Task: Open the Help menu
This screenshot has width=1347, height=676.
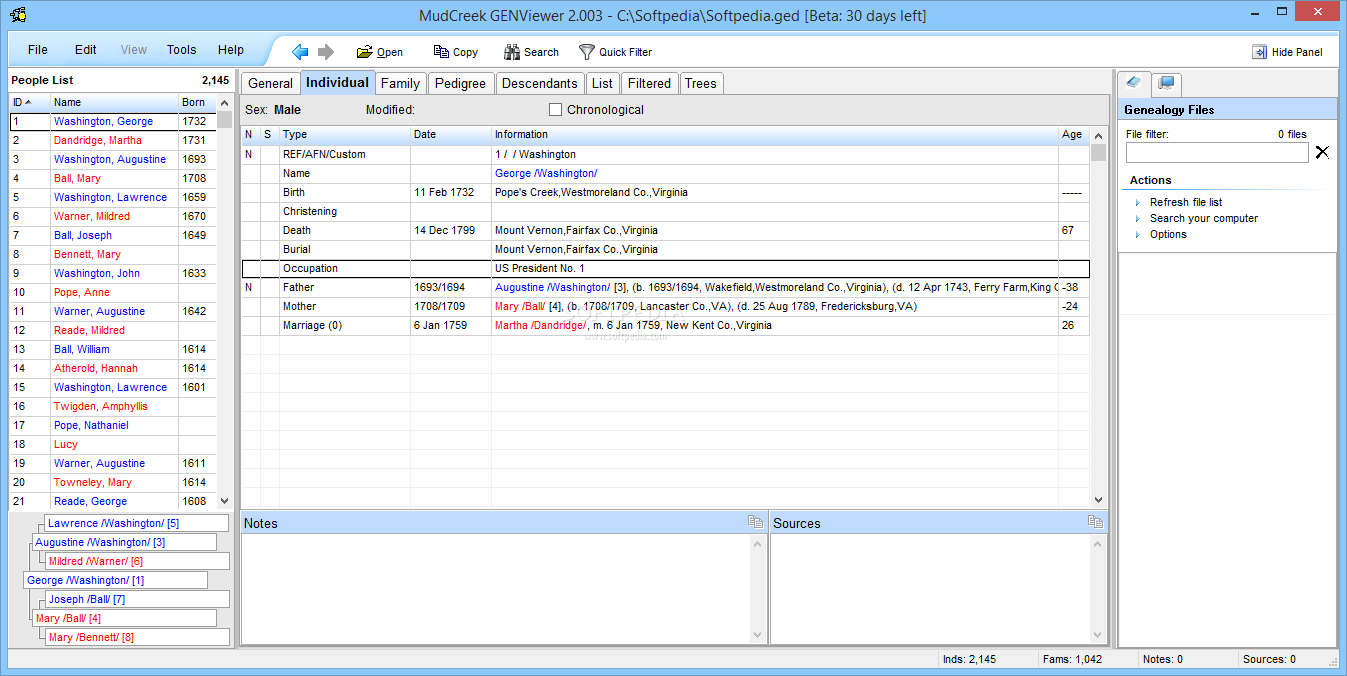Action: click(231, 50)
